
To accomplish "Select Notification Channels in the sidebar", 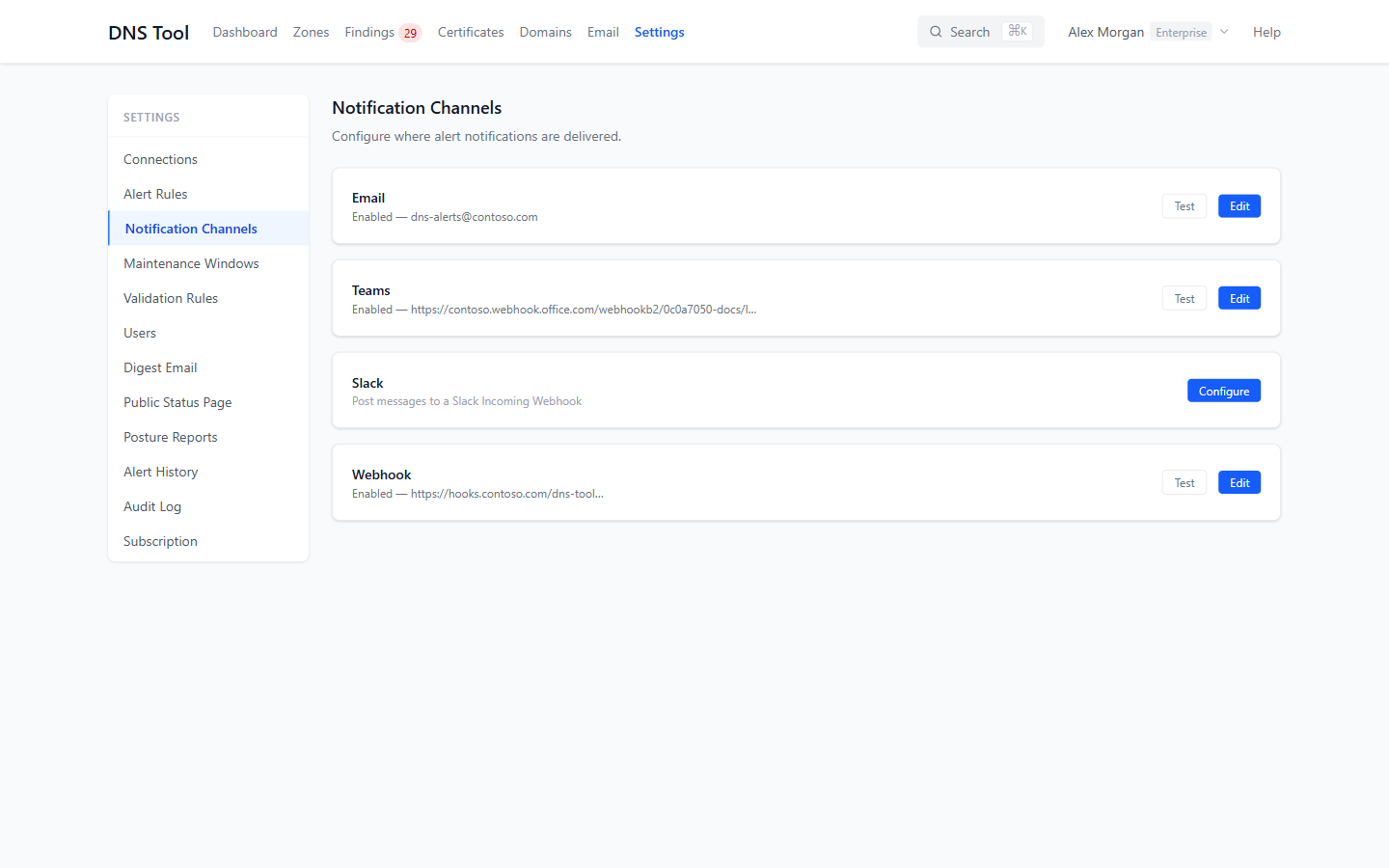I will pyautogui.click(x=208, y=229).
